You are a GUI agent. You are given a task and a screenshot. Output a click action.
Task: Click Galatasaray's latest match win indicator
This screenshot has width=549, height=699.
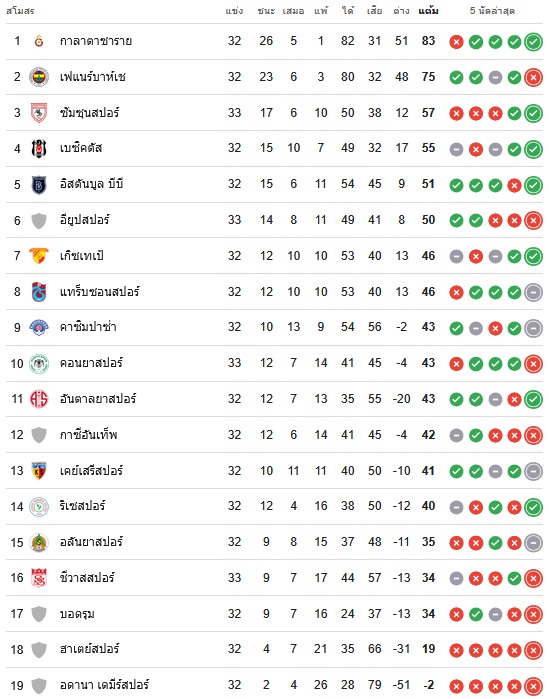pyautogui.click(x=533, y=42)
